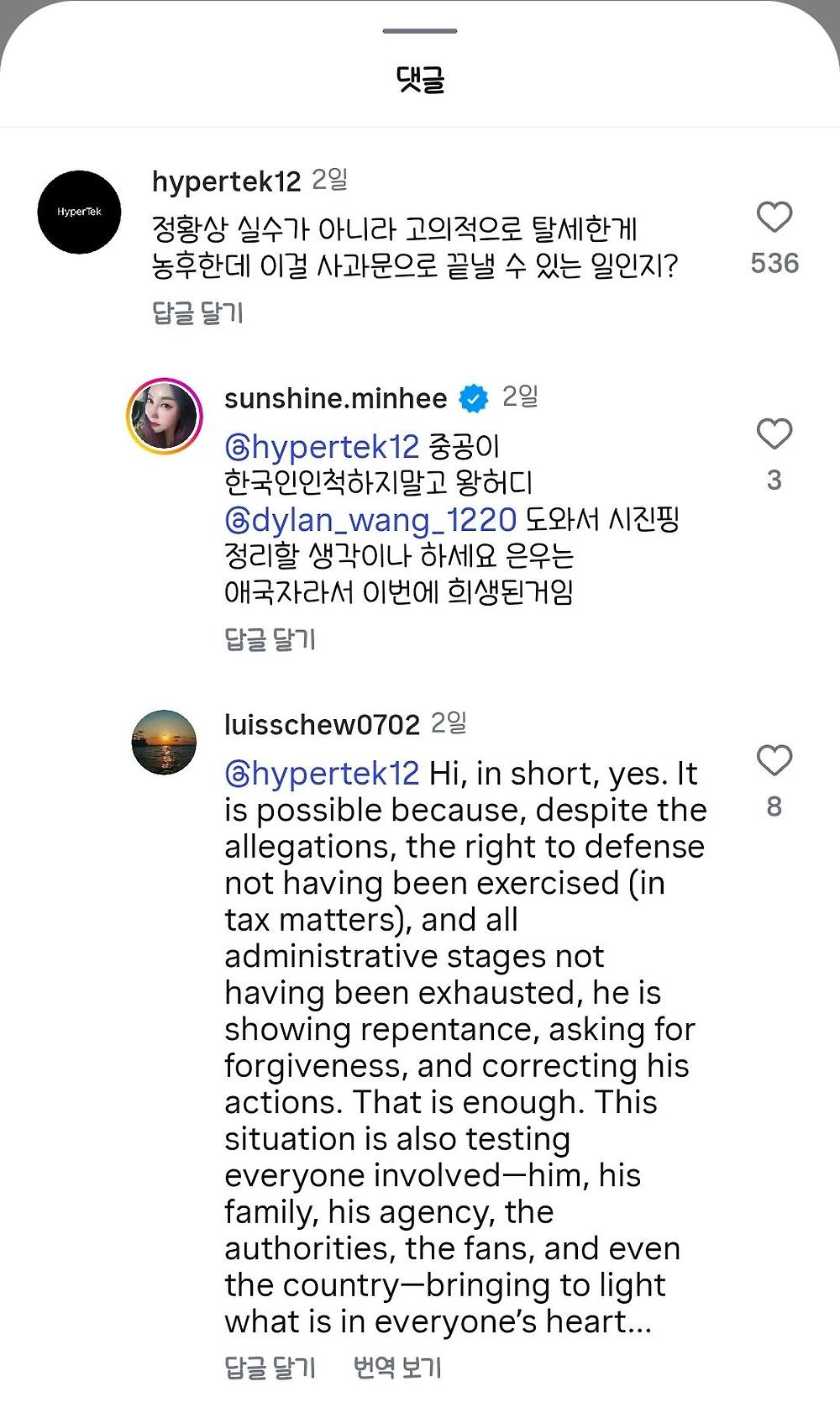Like hypertek12's comment with heart icon
This screenshot has height=1418, width=840.
click(774, 218)
